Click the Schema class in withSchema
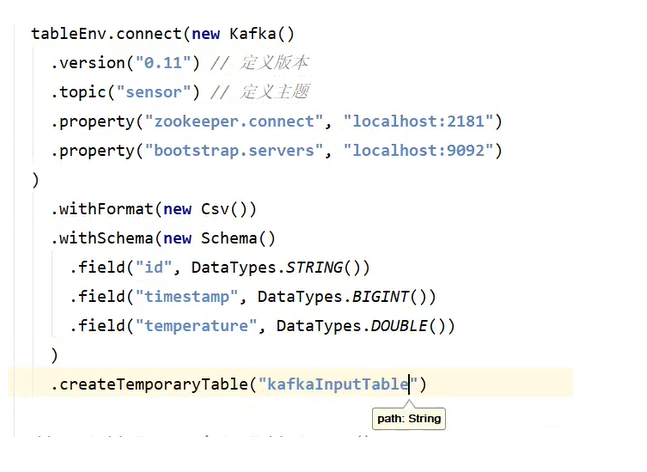This screenshot has height=472, width=647. (229, 238)
